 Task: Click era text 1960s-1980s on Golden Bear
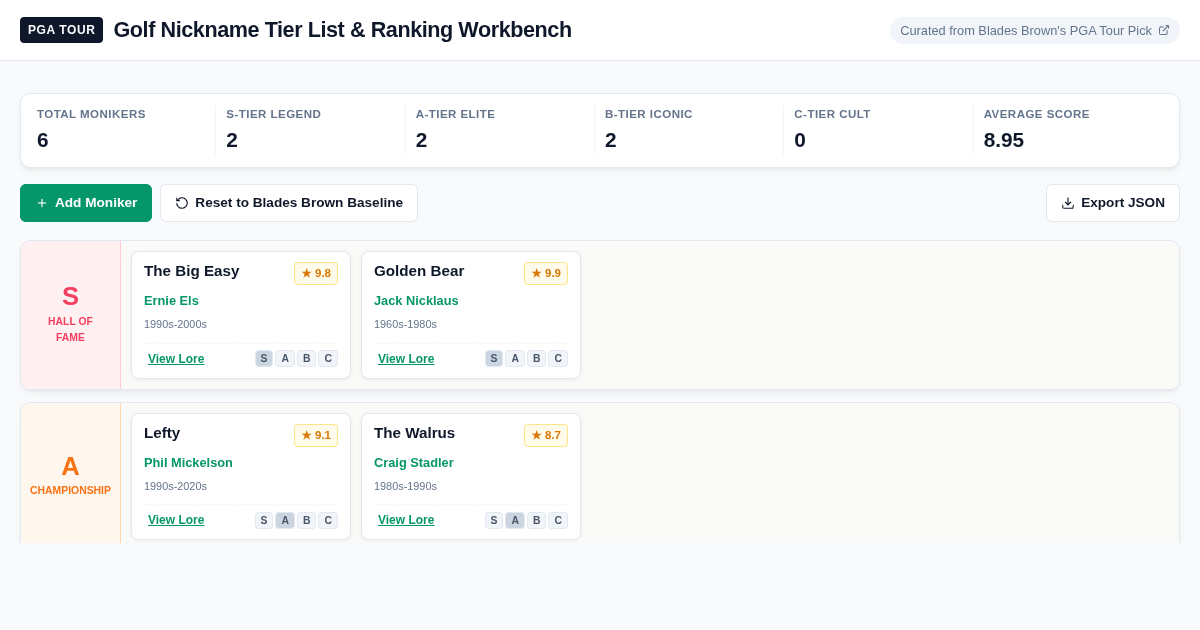[x=405, y=324]
